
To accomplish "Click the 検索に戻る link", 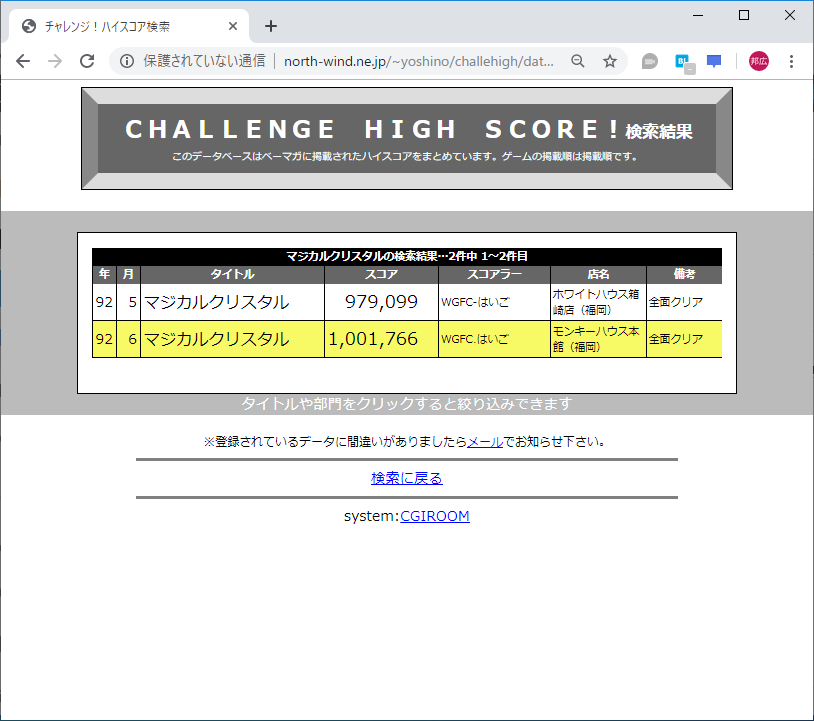I will pyautogui.click(x=406, y=478).
